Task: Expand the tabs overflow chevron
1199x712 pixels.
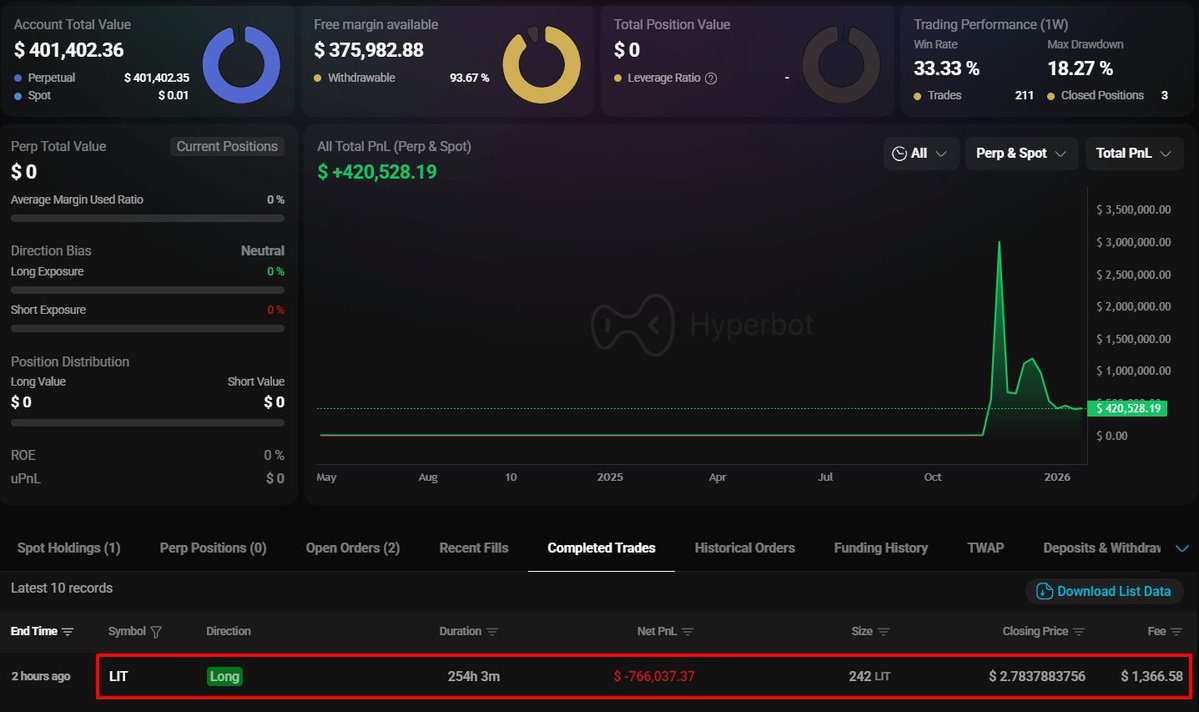Action: point(1181,548)
